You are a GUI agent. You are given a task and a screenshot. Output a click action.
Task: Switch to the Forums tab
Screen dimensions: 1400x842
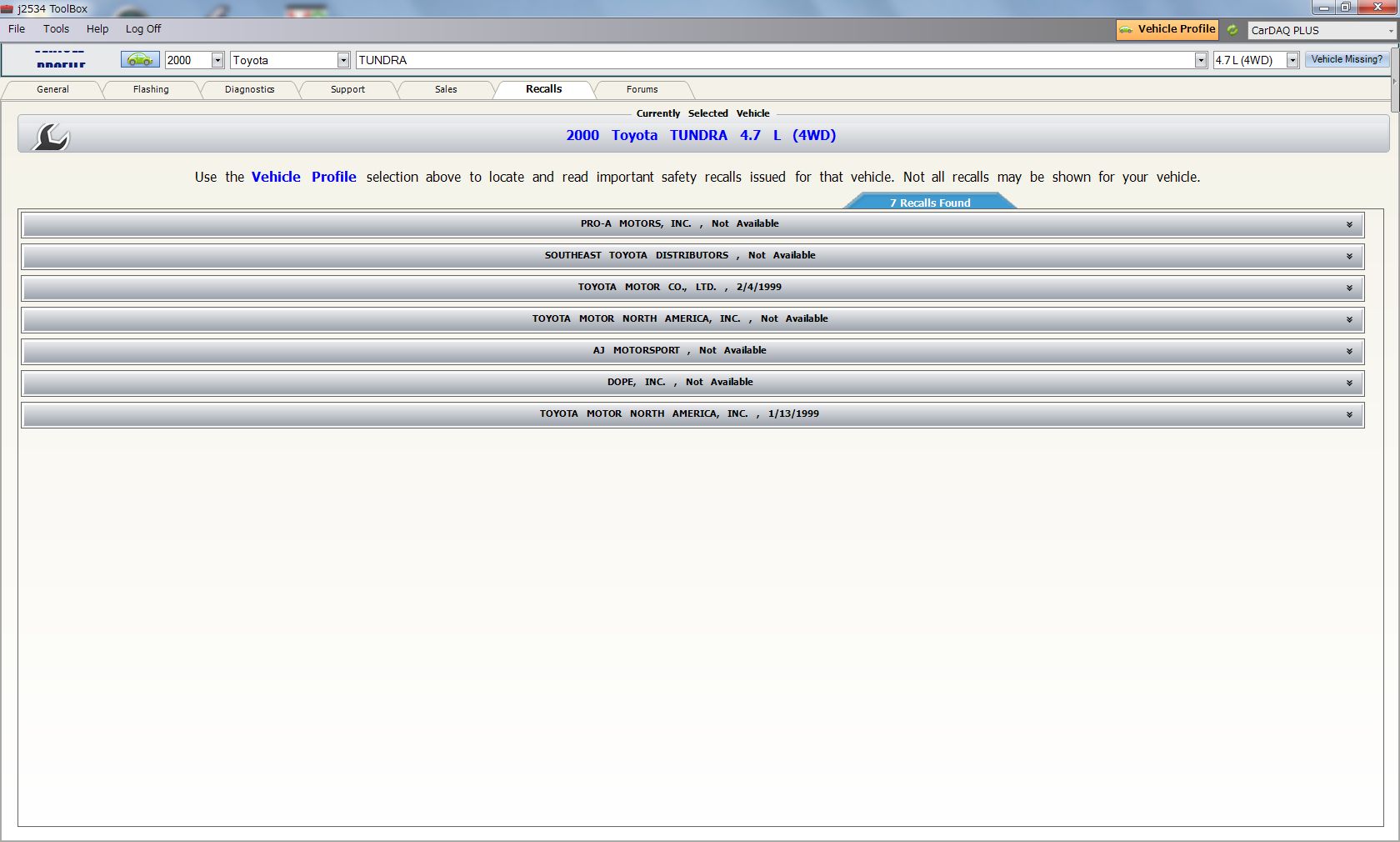click(642, 89)
